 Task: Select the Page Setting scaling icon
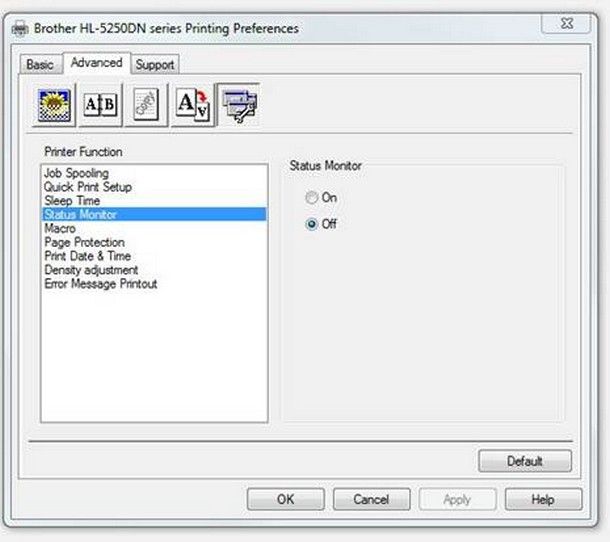[193, 105]
